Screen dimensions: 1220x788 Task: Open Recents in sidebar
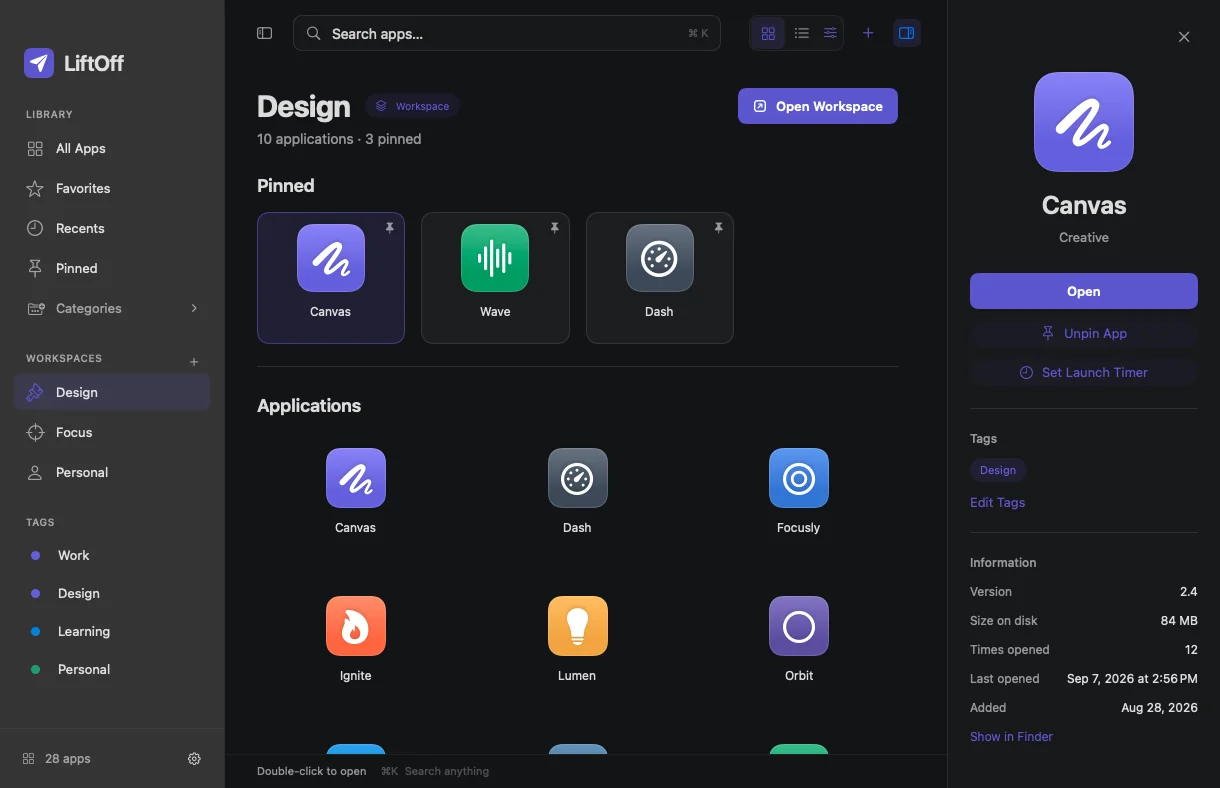112,228
